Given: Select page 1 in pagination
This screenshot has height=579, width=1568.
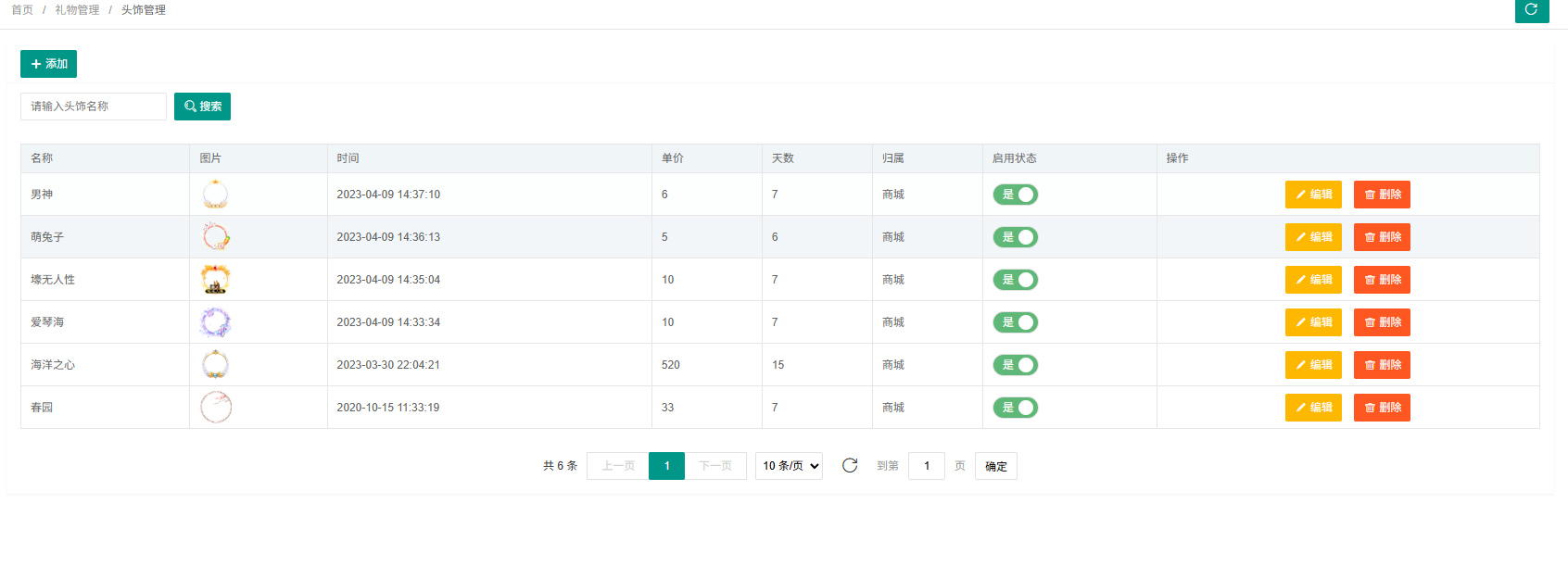Looking at the screenshot, I should pyautogui.click(x=666, y=466).
